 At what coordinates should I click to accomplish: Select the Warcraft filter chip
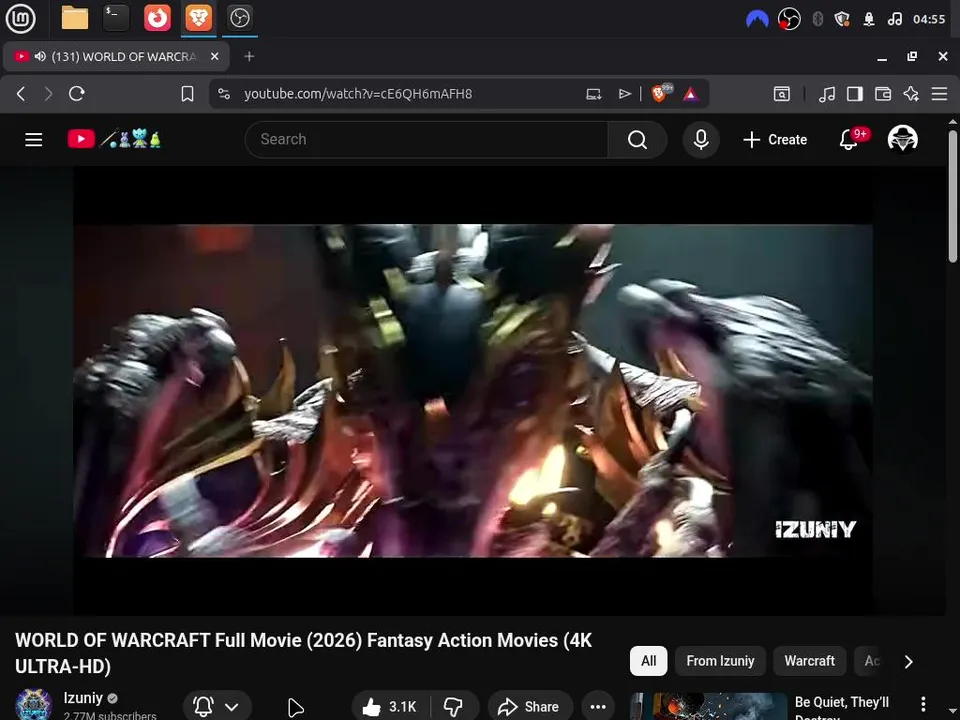pyautogui.click(x=809, y=661)
